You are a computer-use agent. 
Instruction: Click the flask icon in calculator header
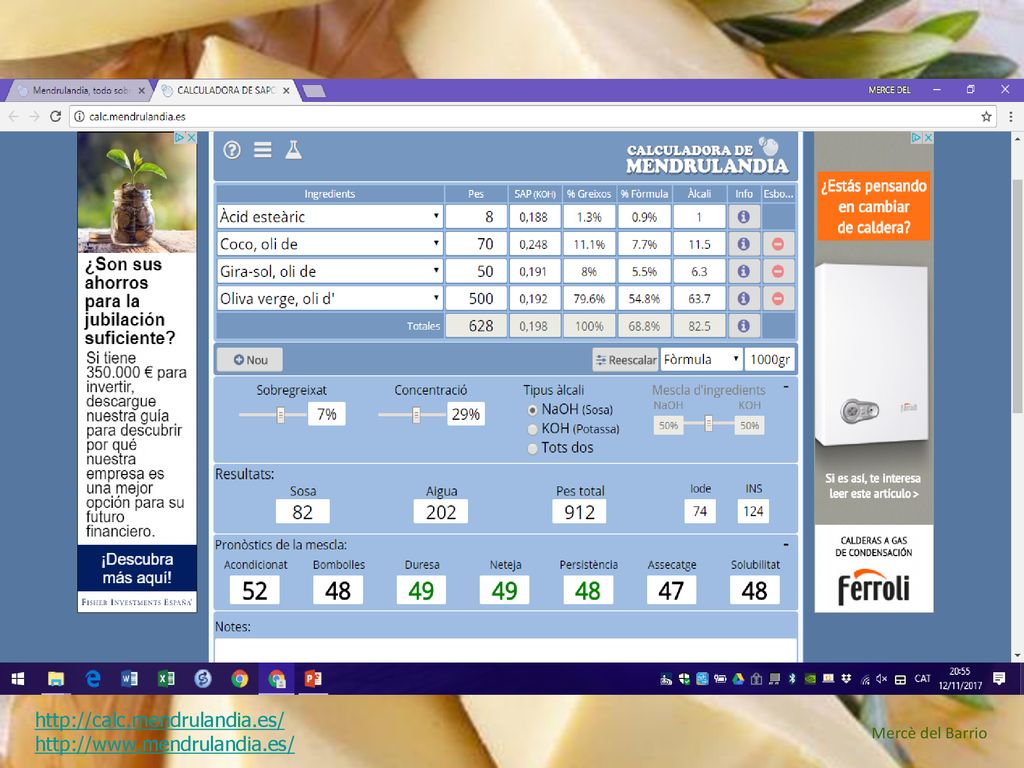point(293,150)
